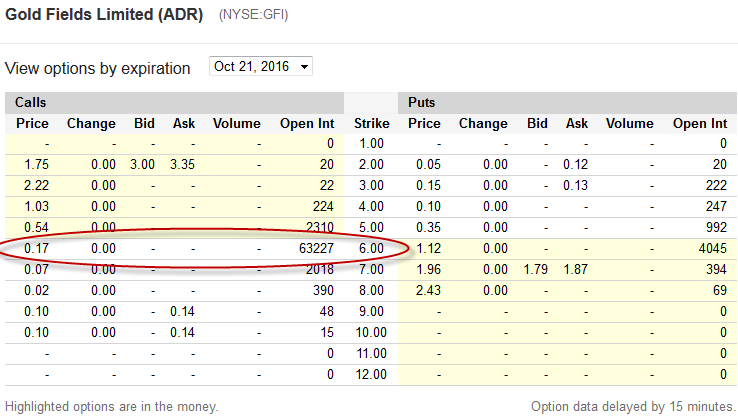Click the Gold Fields Limited (ADR) title
This screenshot has width=738, height=419.
pos(104,15)
